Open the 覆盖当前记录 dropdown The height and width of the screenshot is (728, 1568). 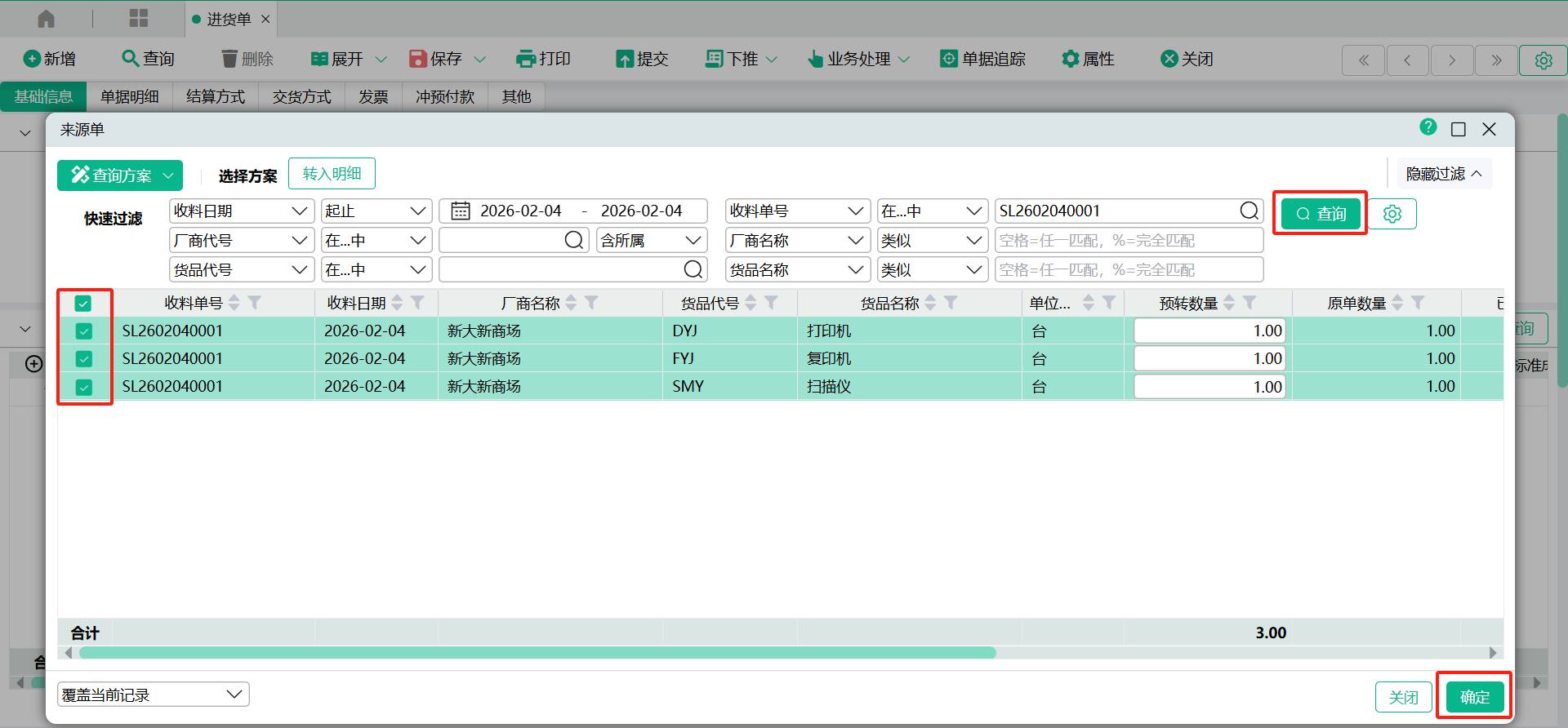(153, 695)
